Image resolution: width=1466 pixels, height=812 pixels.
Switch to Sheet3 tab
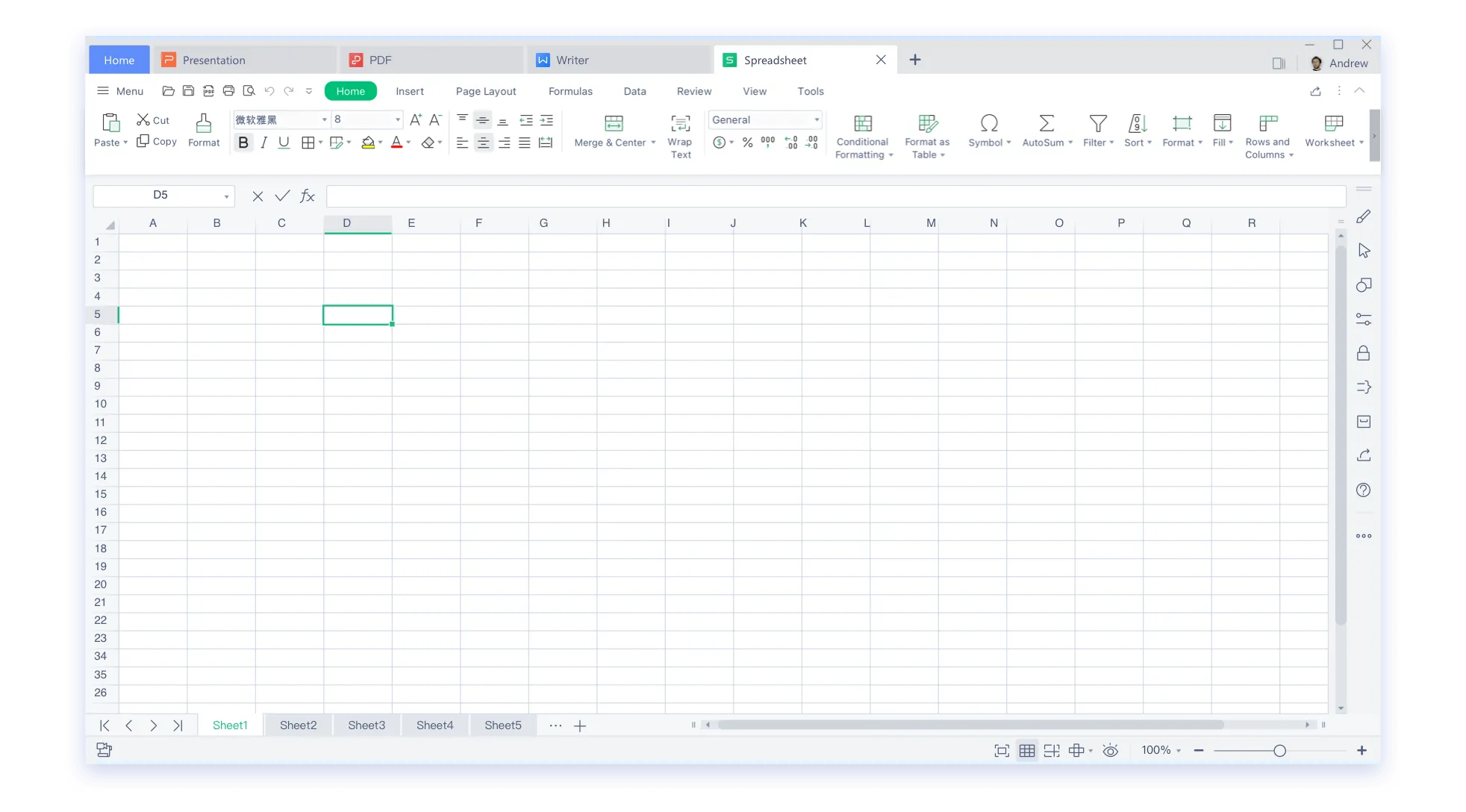click(x=366, y=725)
